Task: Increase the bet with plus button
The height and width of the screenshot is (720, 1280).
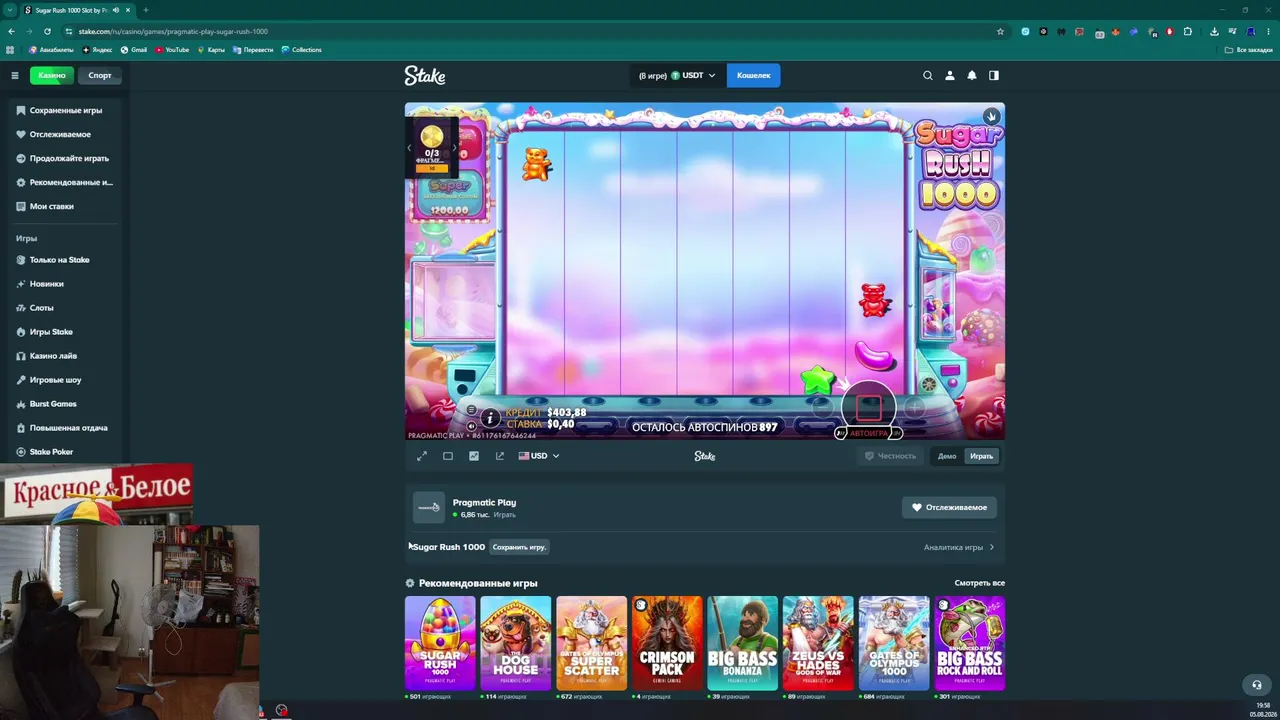Action: [915, 408]
